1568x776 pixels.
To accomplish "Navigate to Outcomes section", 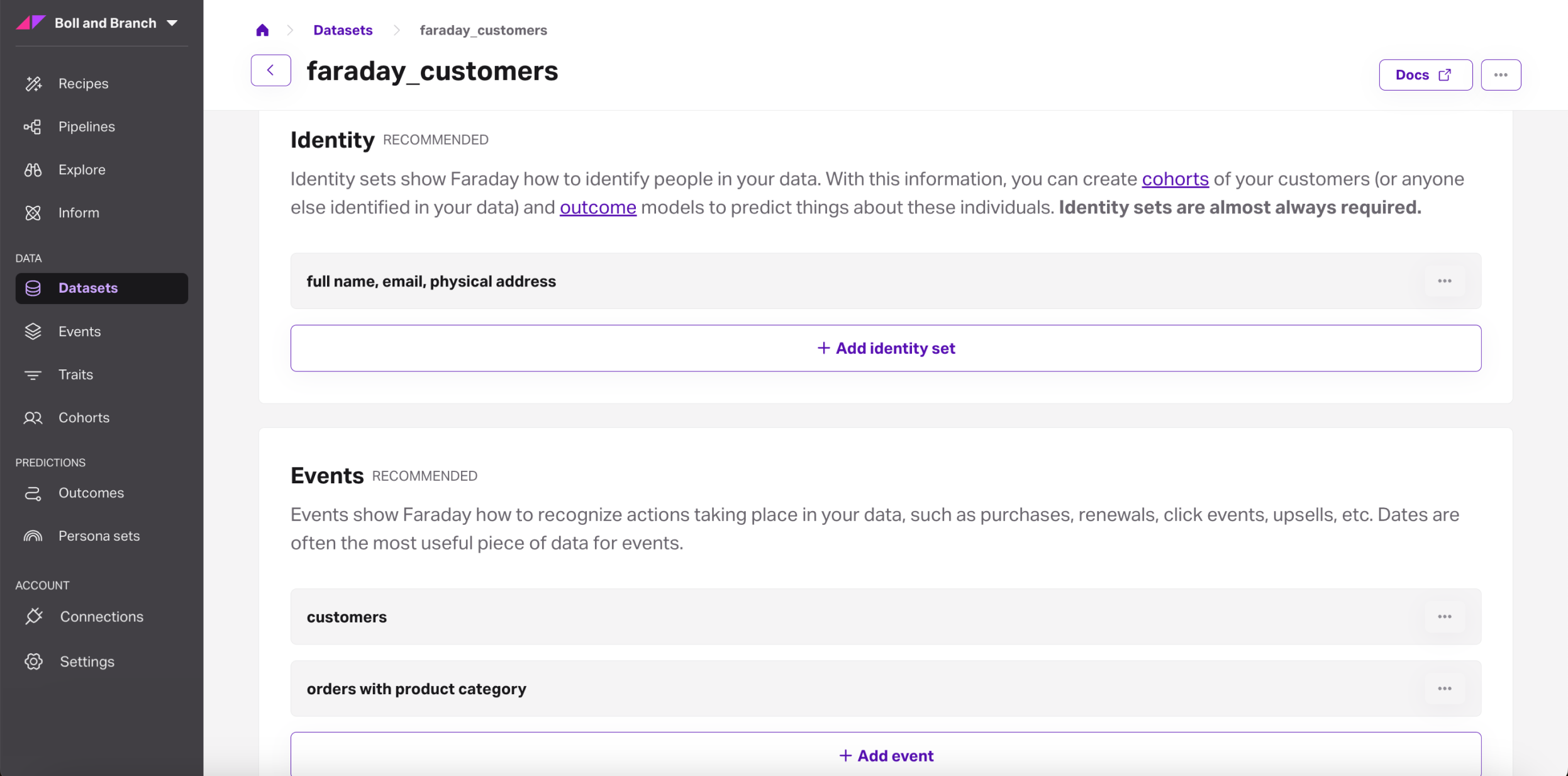I will [91, 493].
